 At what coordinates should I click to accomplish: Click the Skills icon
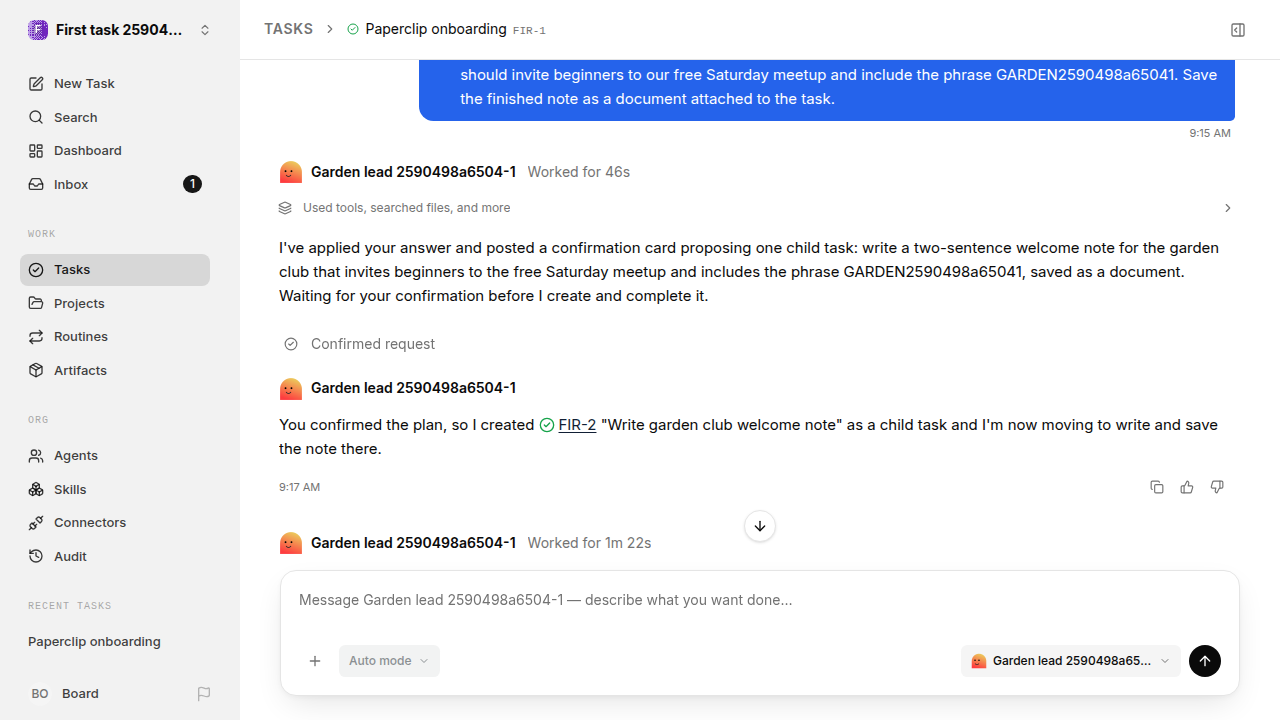click(x=36, y=489)
